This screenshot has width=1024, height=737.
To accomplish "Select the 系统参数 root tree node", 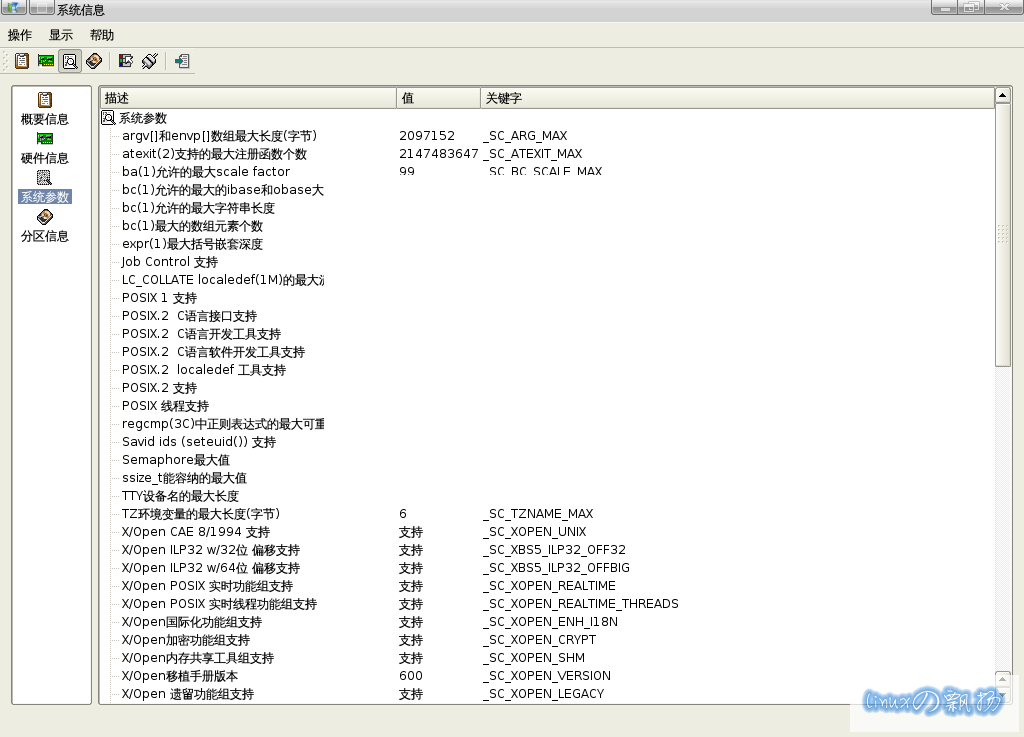I will [x=143, y=118].
